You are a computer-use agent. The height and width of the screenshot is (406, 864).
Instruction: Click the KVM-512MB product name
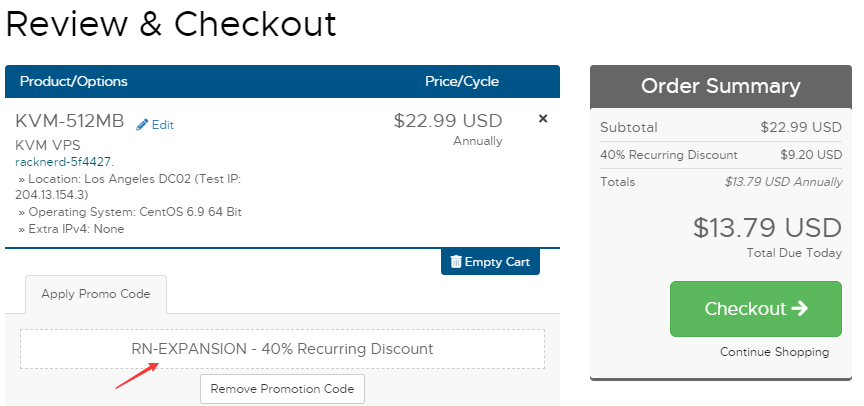(70, 122)
